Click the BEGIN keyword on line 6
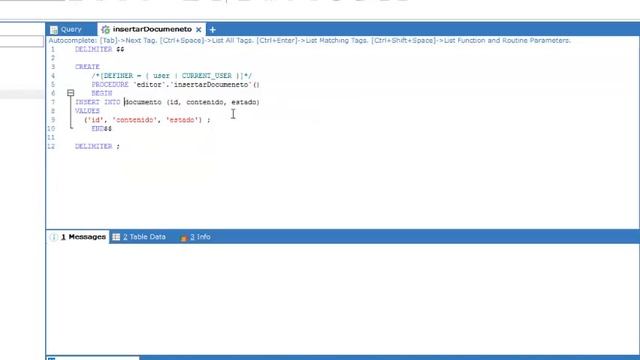The height and width of the screenshot is (360, 640). [x=102, y=93]
